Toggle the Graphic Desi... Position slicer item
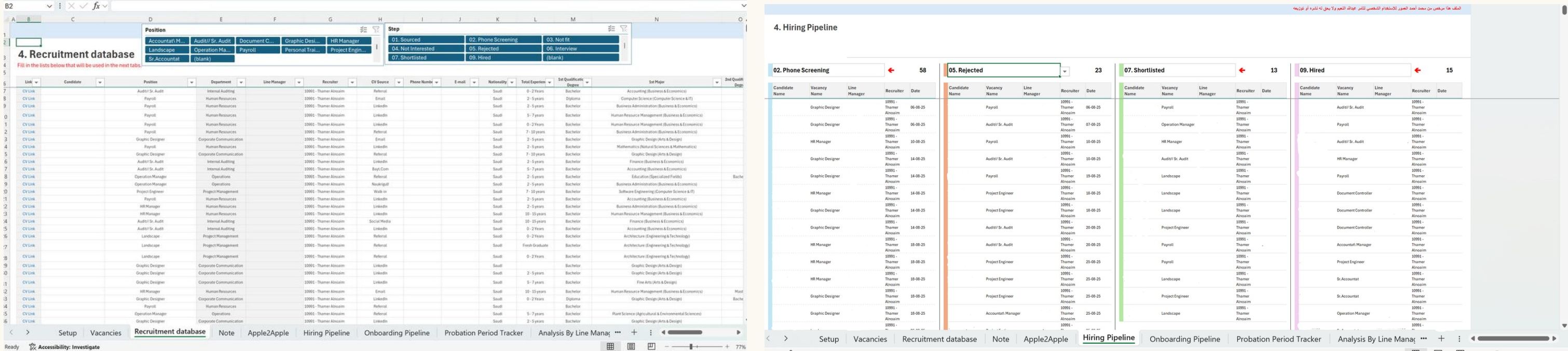 (x=303, y=41)
